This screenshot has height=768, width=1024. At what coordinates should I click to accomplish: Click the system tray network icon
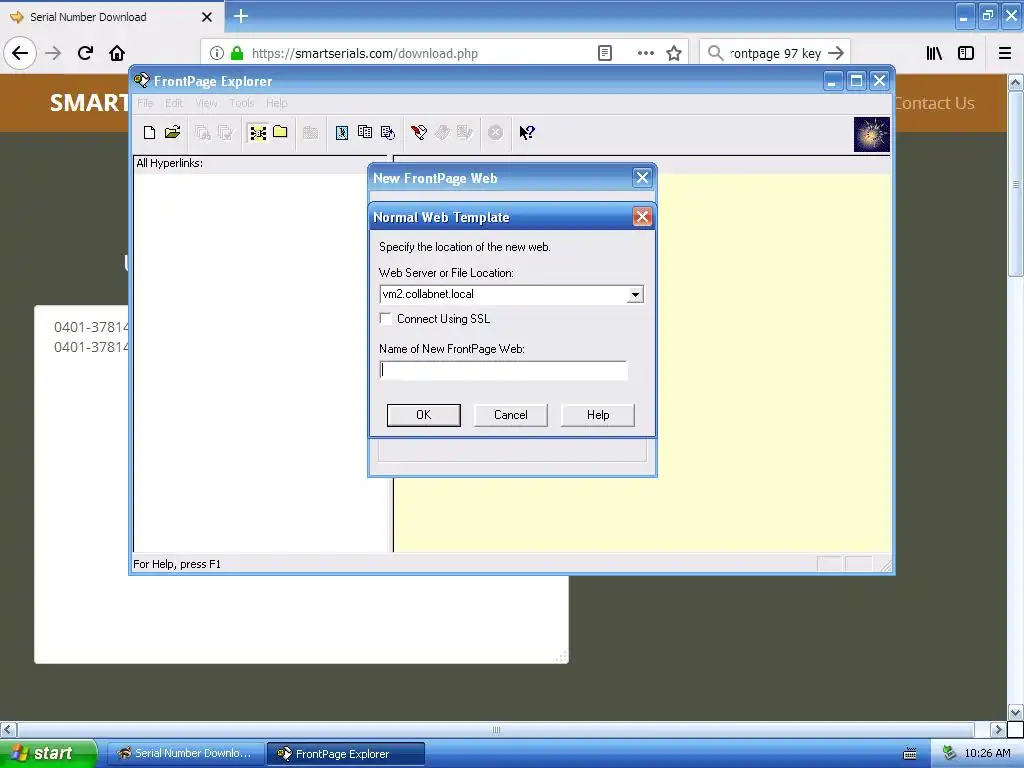[x=949, y=754]
